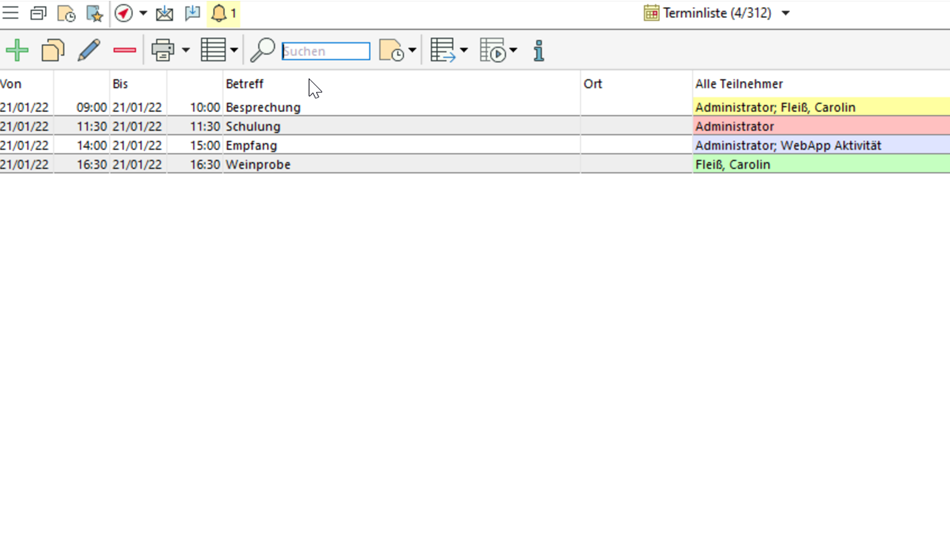Click the inbox envelope icon
This screenshot has height=538, width=950.
[165, 13]
